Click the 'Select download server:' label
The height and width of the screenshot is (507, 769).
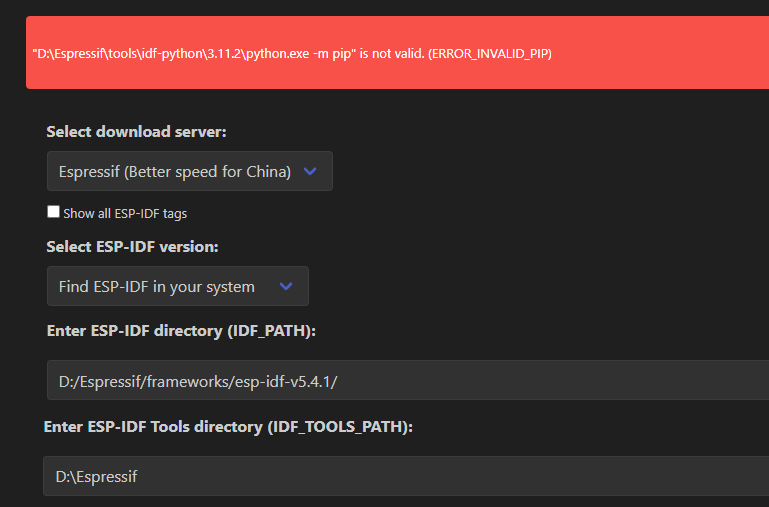coord(136,131)
